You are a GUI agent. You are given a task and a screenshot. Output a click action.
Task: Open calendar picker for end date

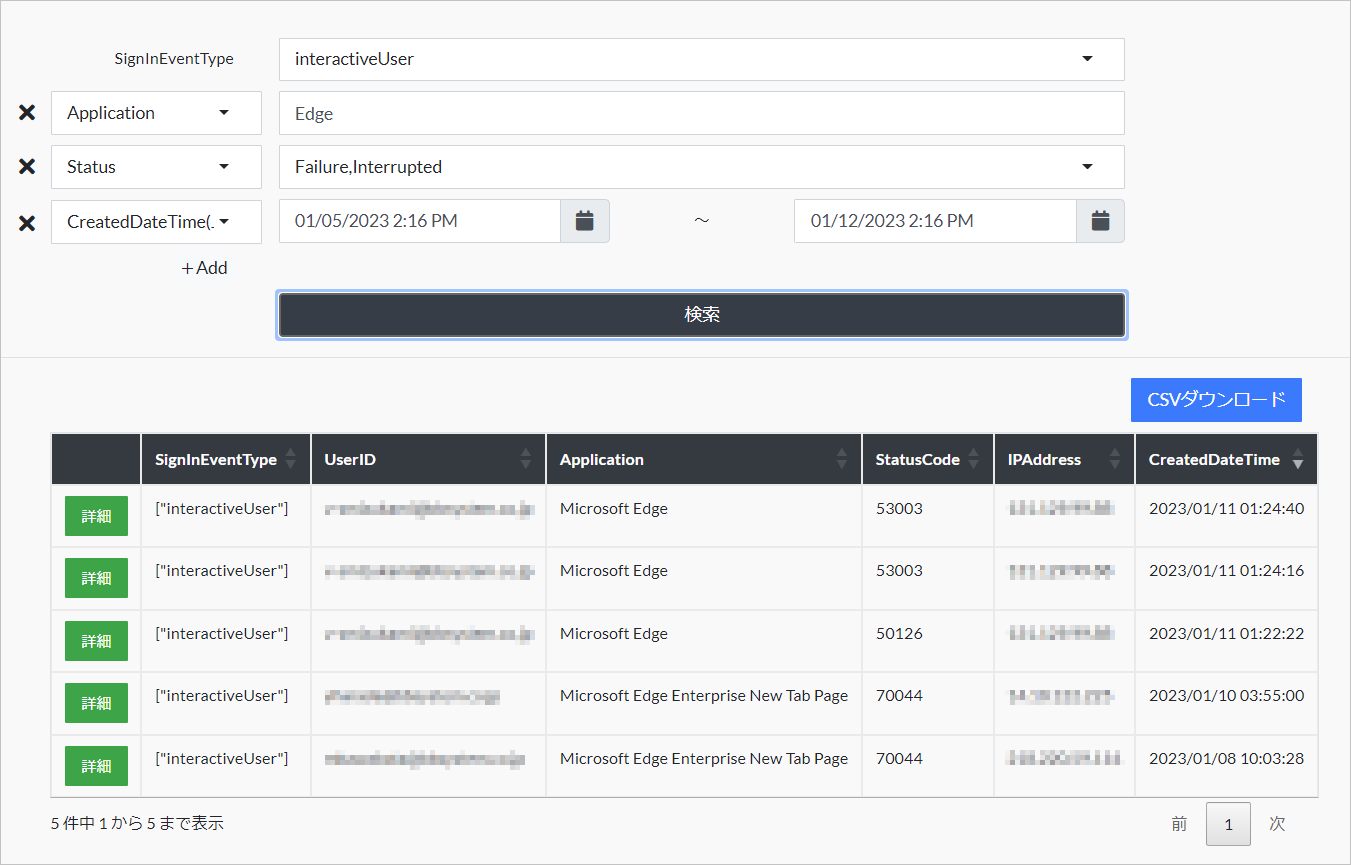(x=1100, y=221)
